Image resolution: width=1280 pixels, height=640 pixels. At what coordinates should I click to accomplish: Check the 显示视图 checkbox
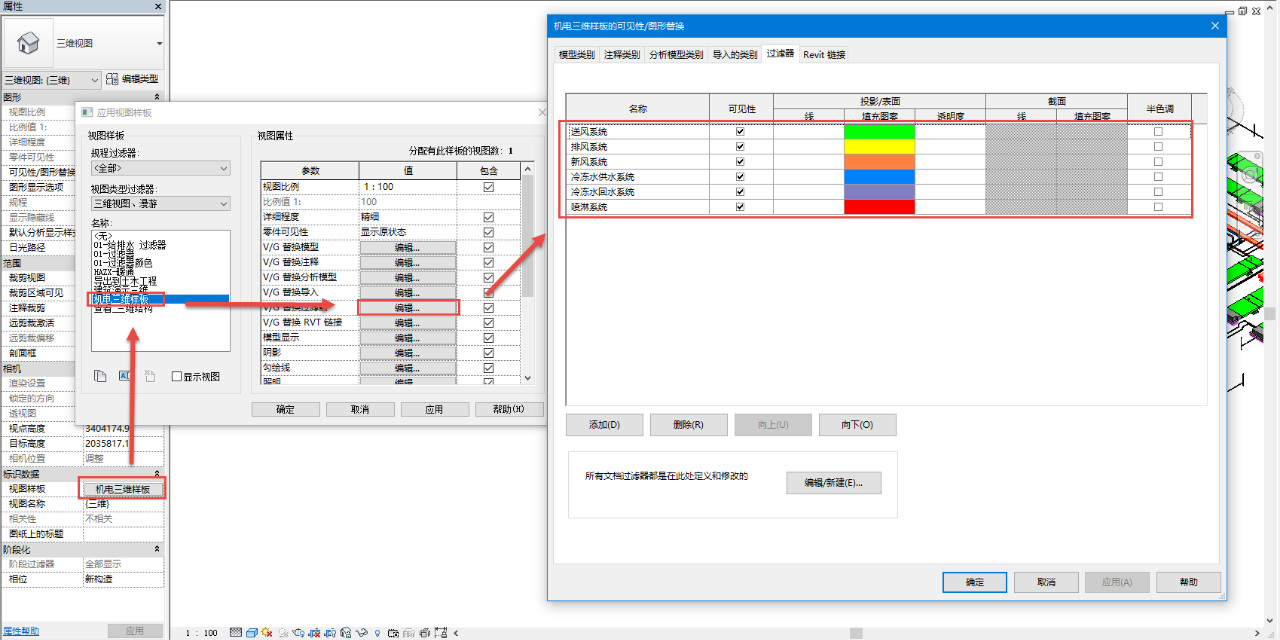click(177, 376)
